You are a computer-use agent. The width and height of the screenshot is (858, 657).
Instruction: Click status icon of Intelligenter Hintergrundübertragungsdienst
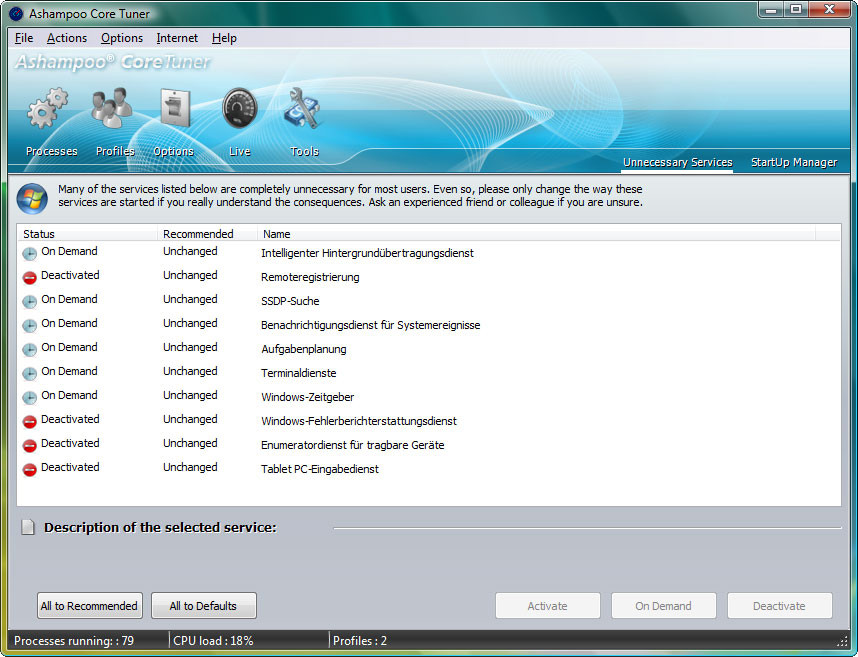(x=30, y=253)
